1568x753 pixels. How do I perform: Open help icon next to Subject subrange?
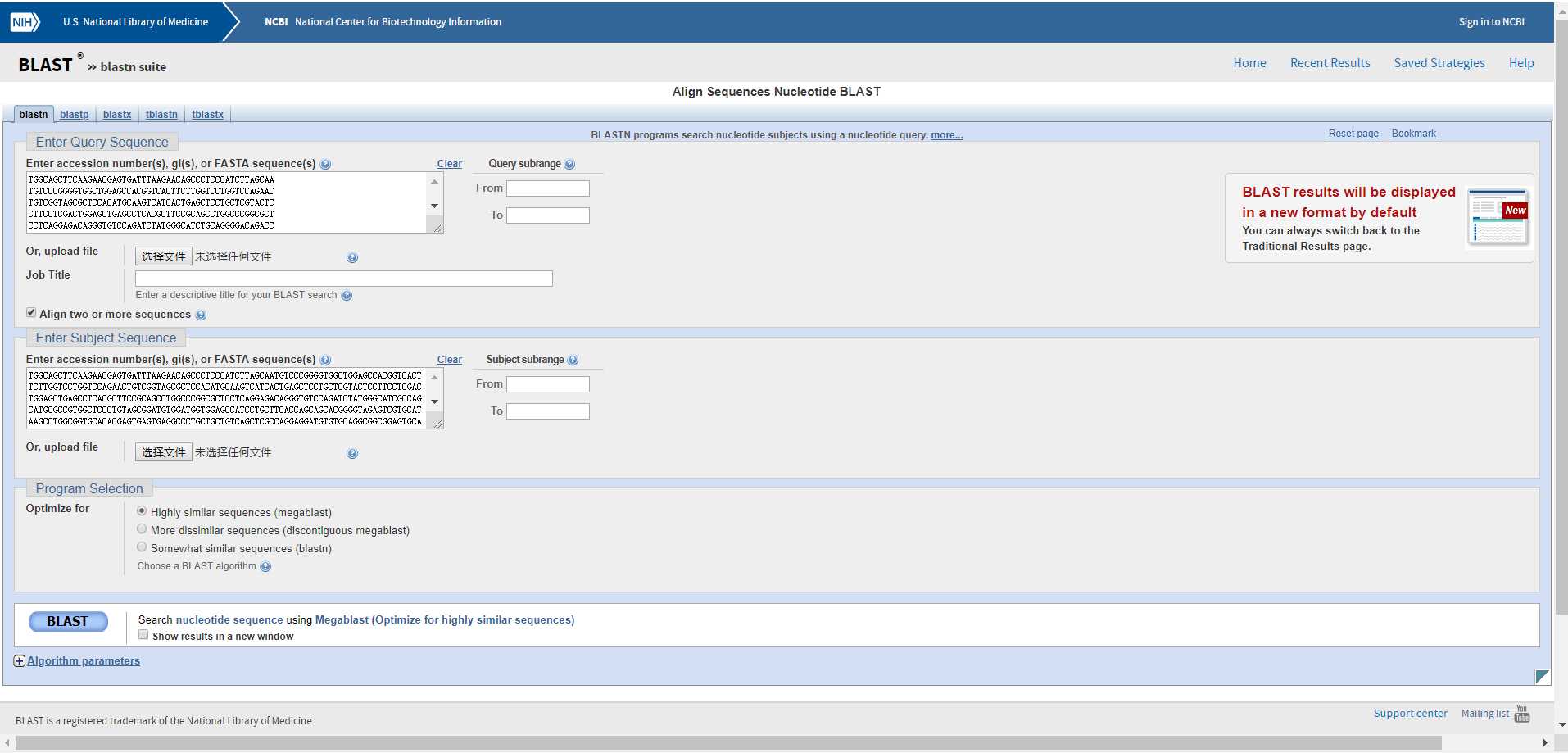[573, 361]
